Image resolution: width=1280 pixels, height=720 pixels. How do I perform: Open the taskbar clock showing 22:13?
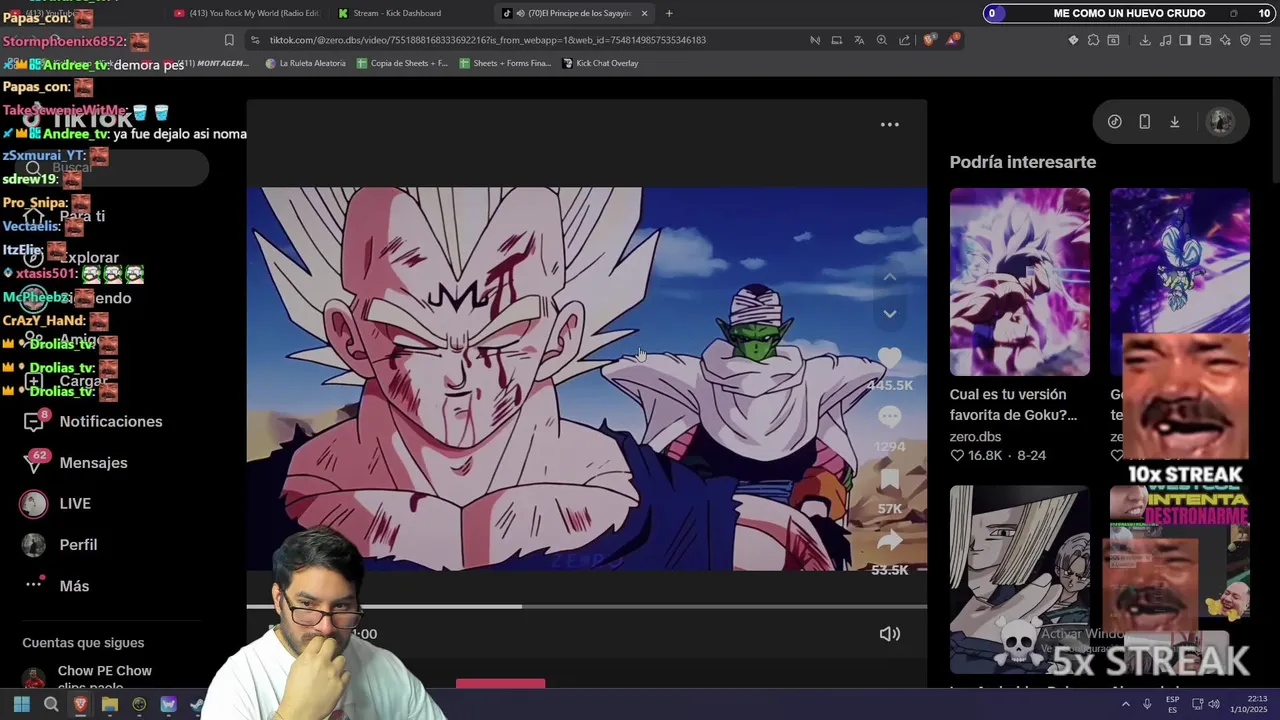[x=1248, y=704]
